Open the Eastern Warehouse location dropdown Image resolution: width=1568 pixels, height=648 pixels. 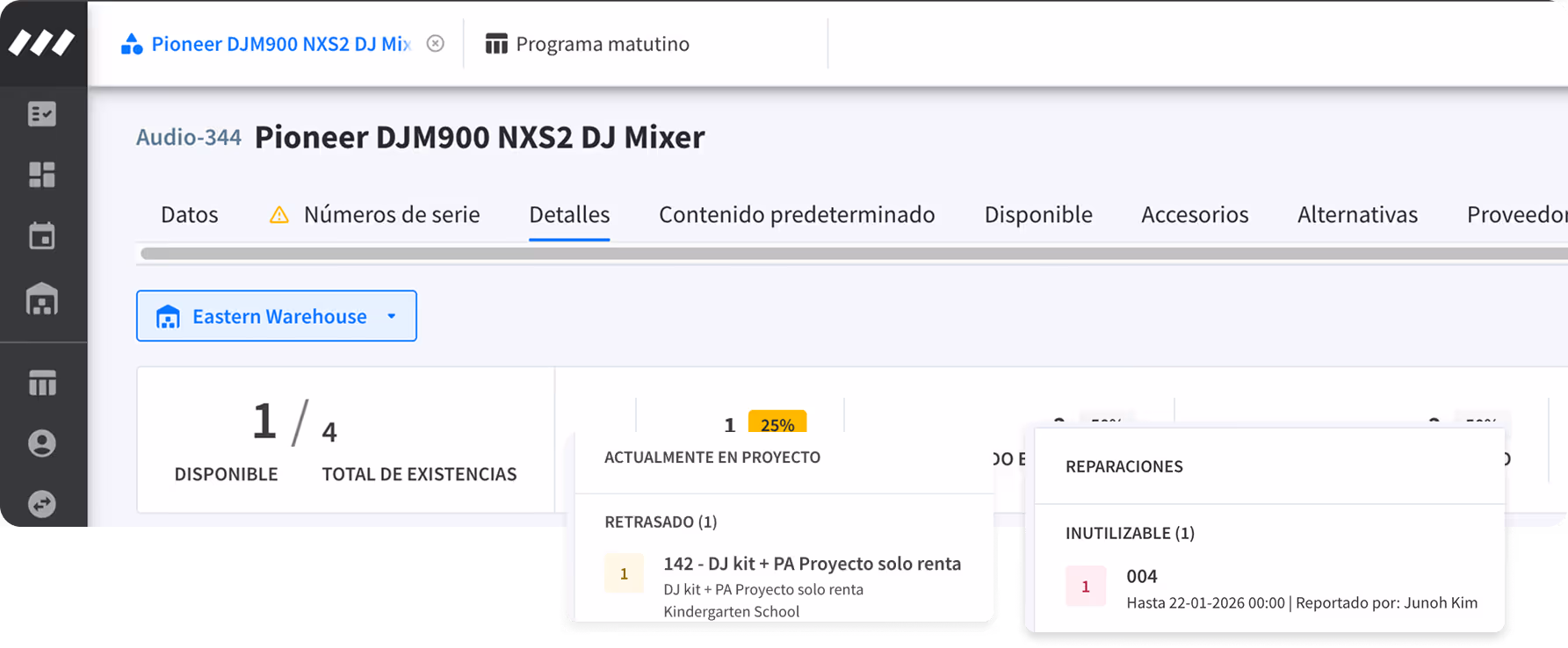click(x=277, y=316)
